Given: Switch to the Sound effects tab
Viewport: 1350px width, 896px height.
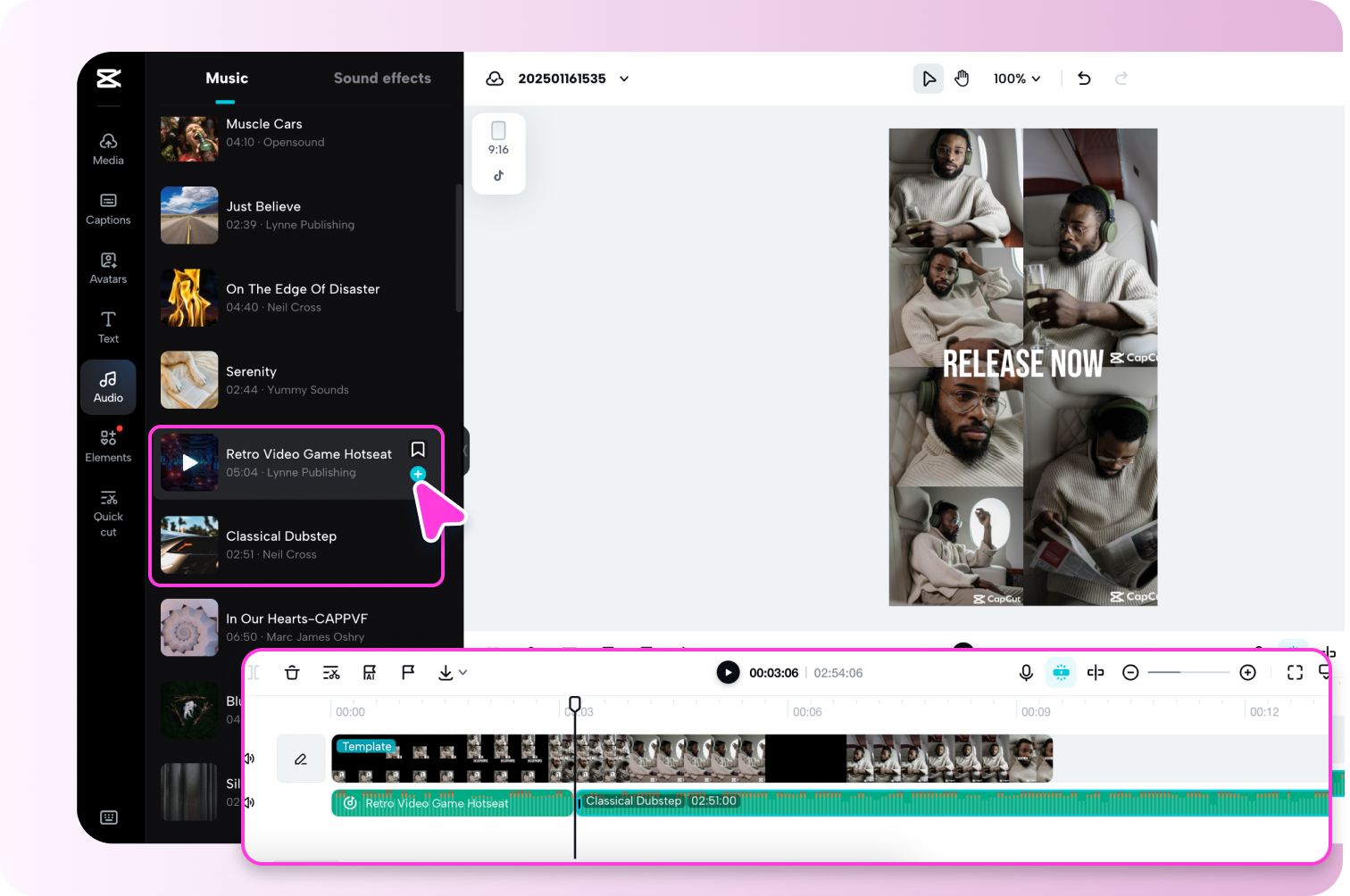Looking at the screenshot, I should (x=382, y=79).
